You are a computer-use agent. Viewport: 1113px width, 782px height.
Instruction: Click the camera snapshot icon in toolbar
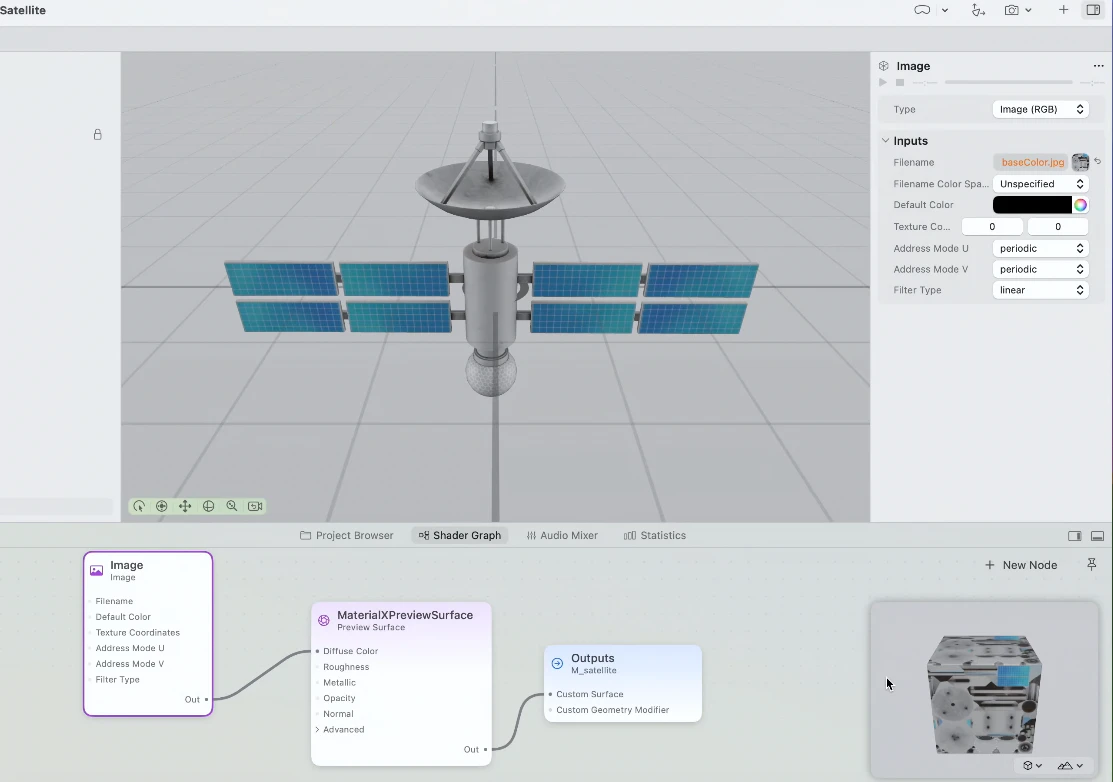coord(1011,10)
